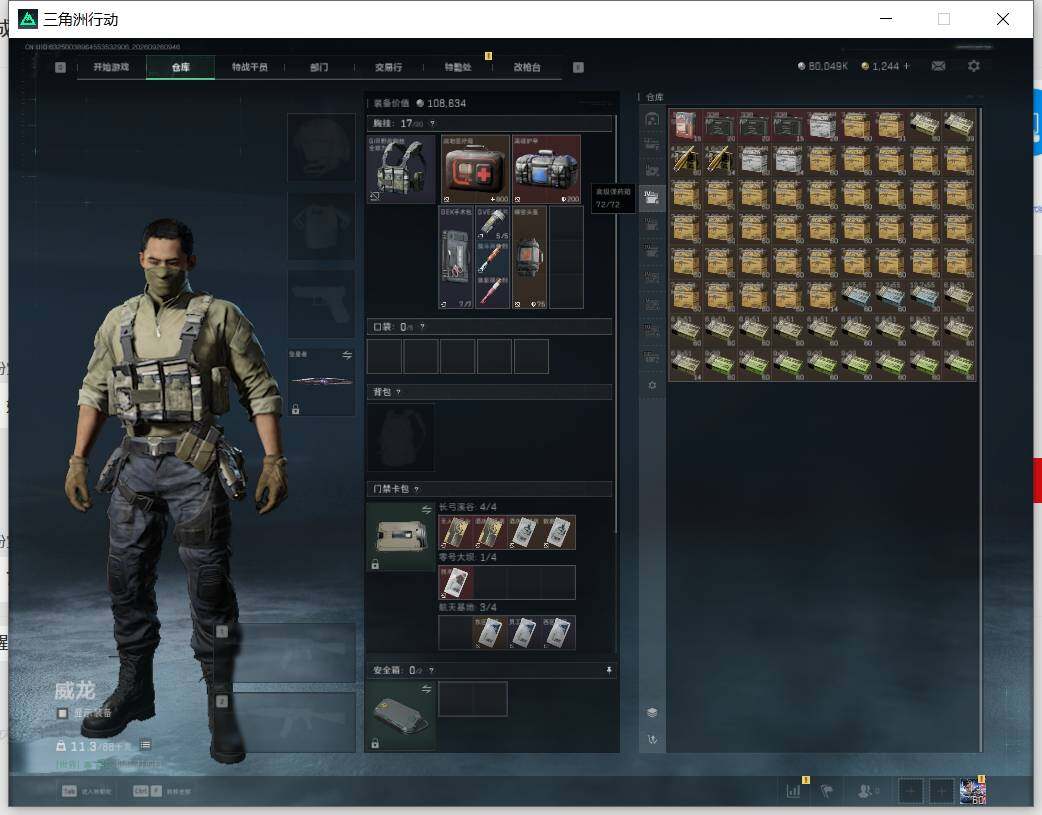Screen dimensions: 1042x815
Task: Select the last keycard under 航天基地
Action: (x=558, y=633)
